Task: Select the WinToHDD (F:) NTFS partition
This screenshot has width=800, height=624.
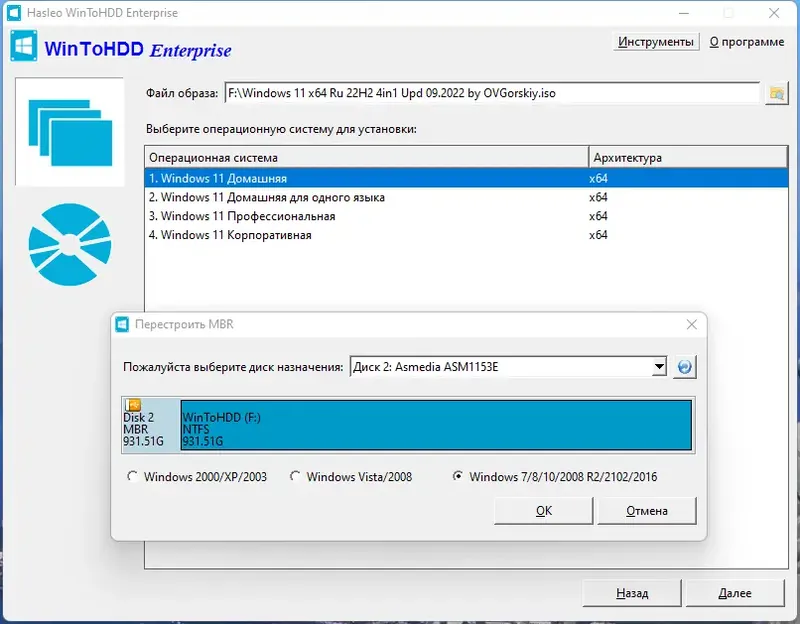Action: click(x=436, y=425)
